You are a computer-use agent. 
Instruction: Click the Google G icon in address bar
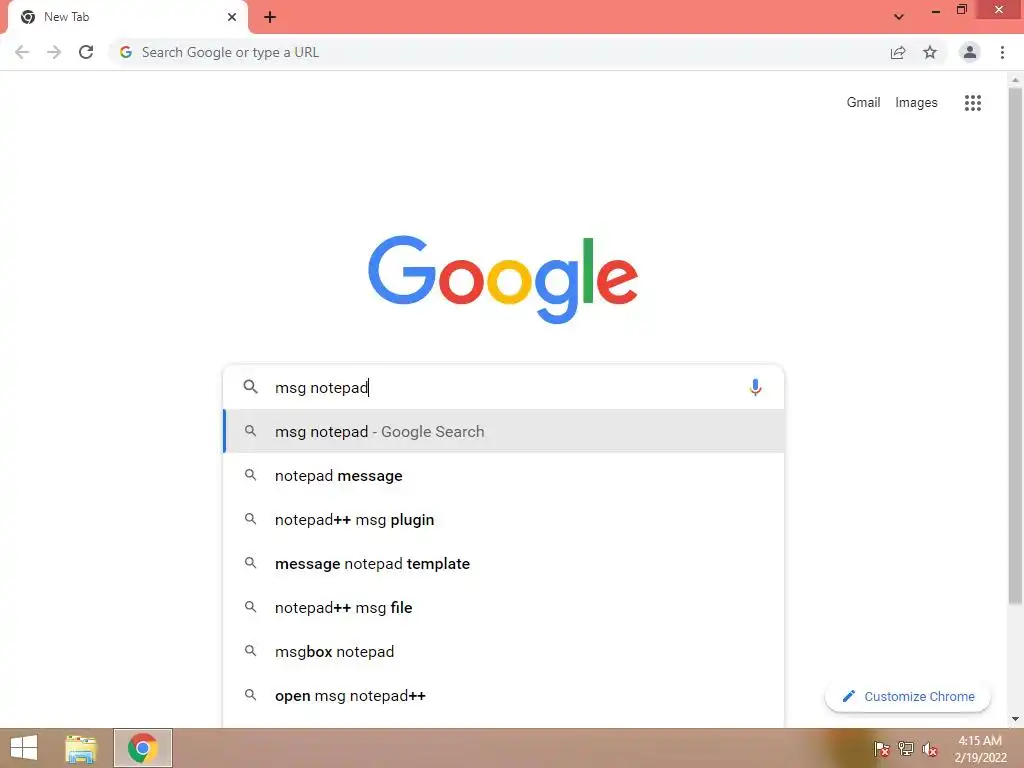click(126, 52)
